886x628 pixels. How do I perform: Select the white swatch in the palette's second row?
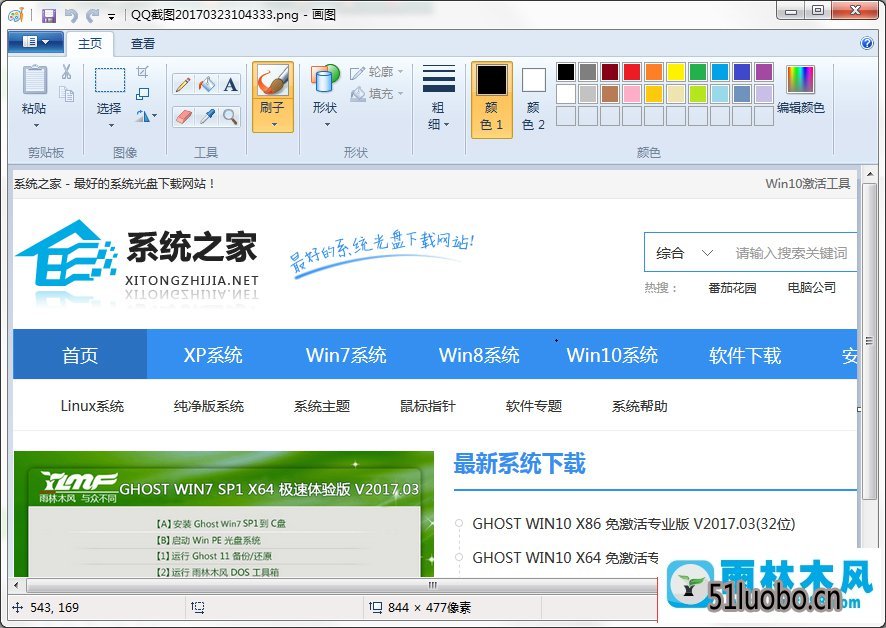pos(566,94)
